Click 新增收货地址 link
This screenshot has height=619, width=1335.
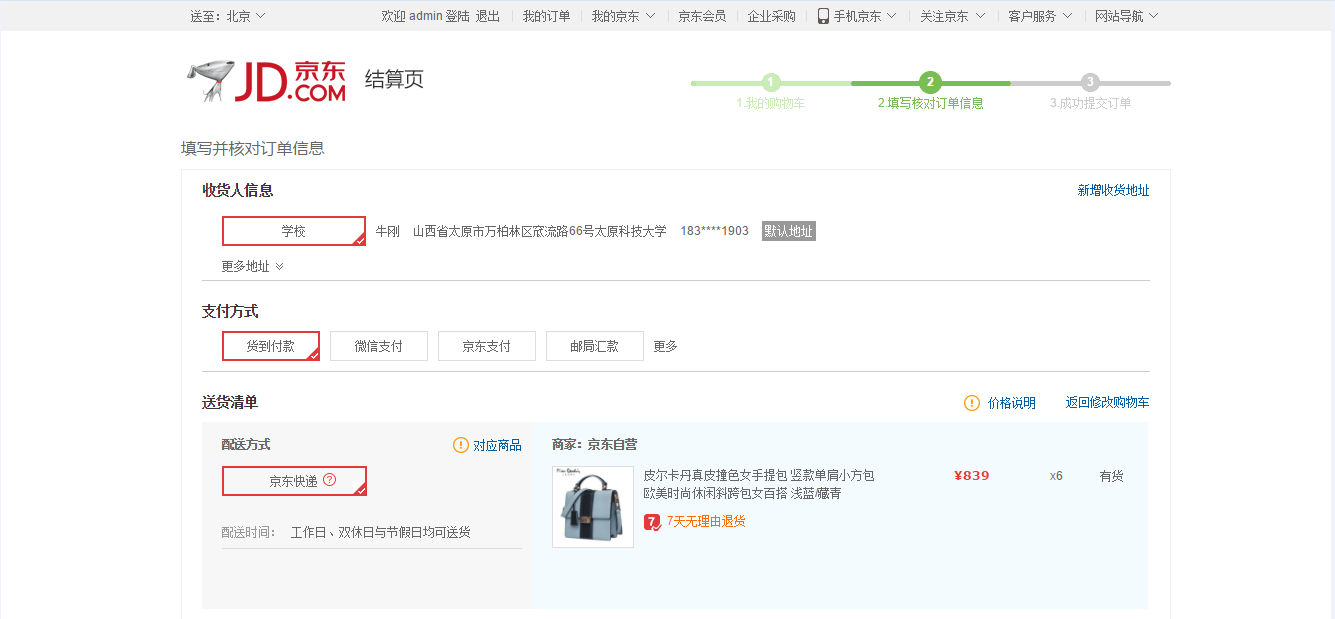1113,190
